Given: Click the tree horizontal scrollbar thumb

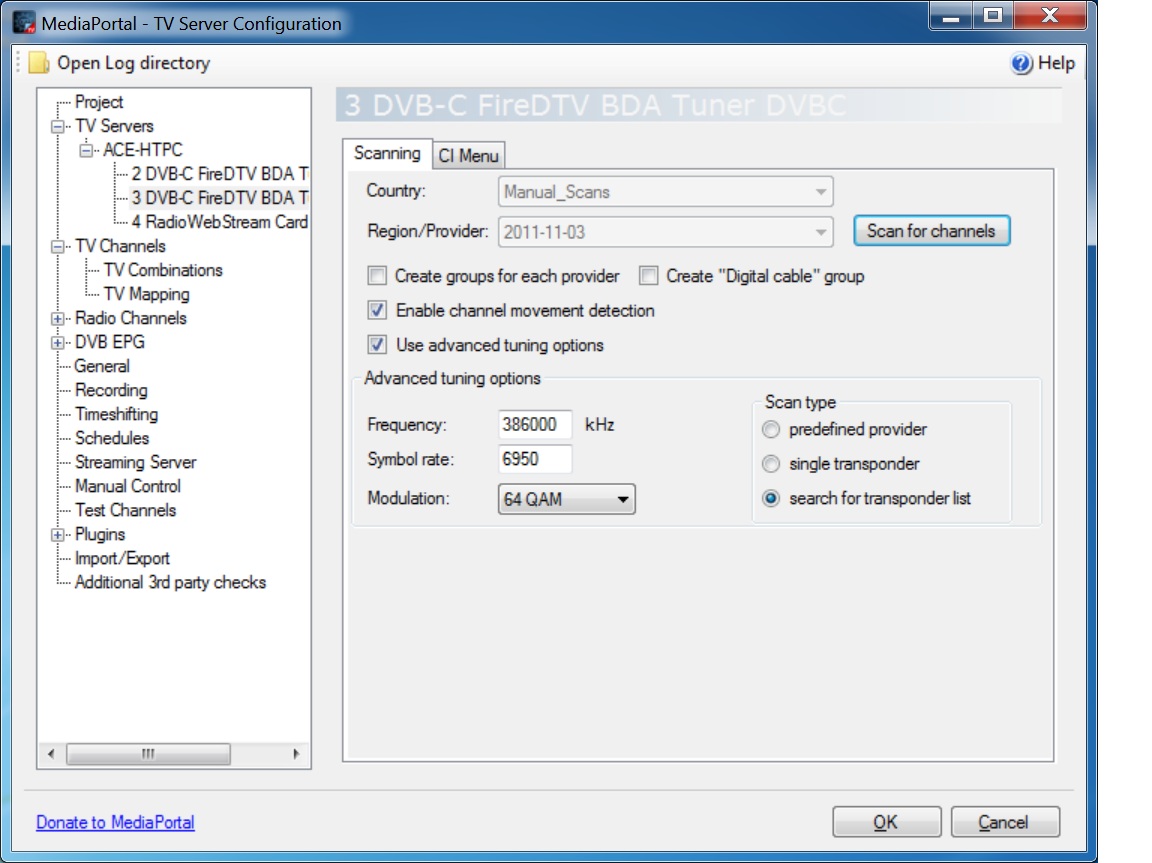Looking at the screenshot, I should (x=148, y=754).
